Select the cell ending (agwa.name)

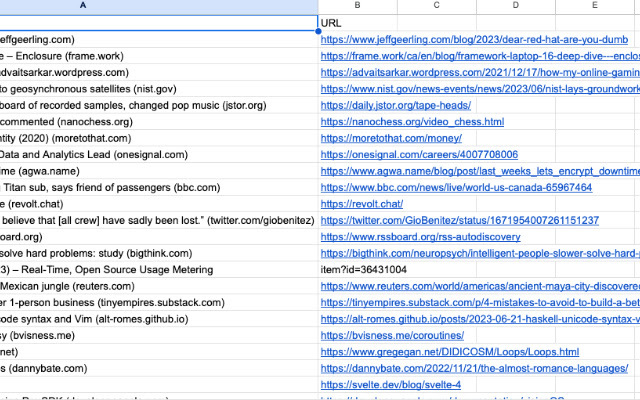159,171
